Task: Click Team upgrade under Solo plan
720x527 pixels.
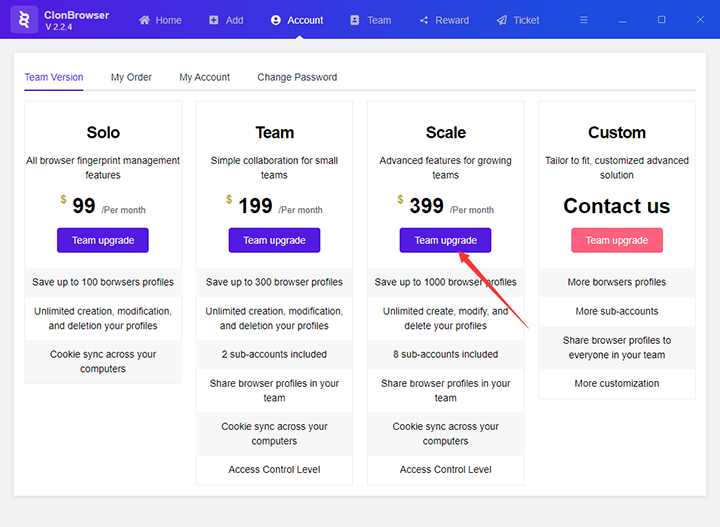Action: pyautogui.click(x=103, y=240)
